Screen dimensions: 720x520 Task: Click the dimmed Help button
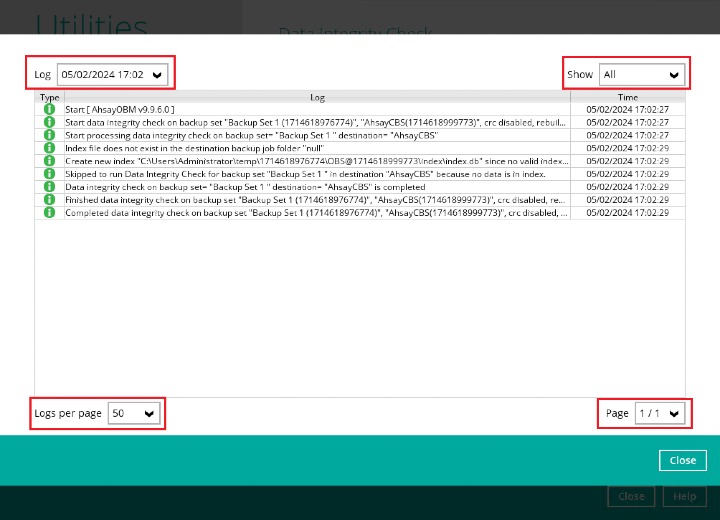[x=684, y=496]
